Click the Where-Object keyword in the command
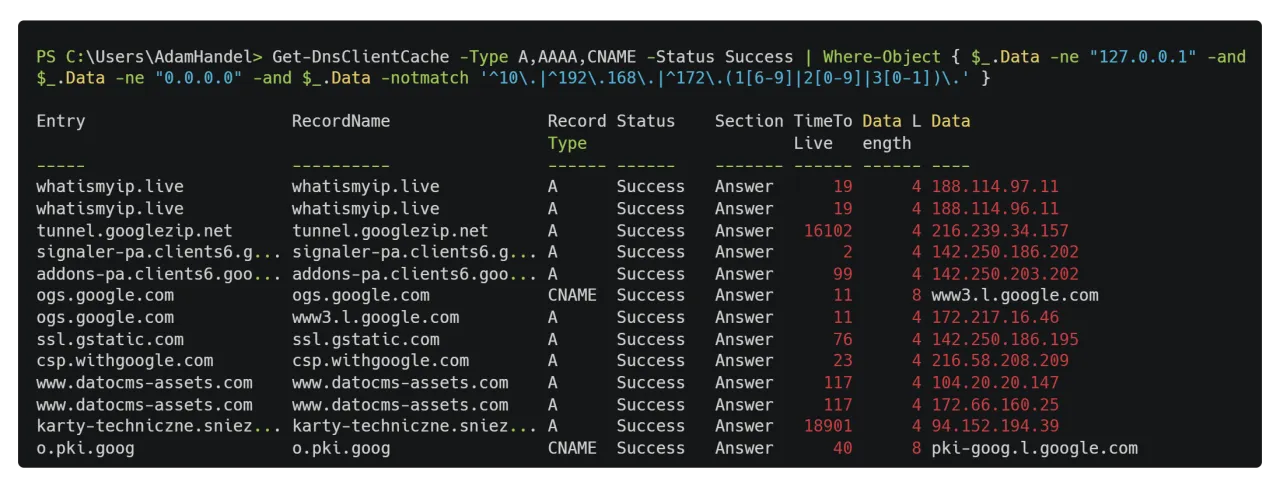 click(x=881, y=57)
